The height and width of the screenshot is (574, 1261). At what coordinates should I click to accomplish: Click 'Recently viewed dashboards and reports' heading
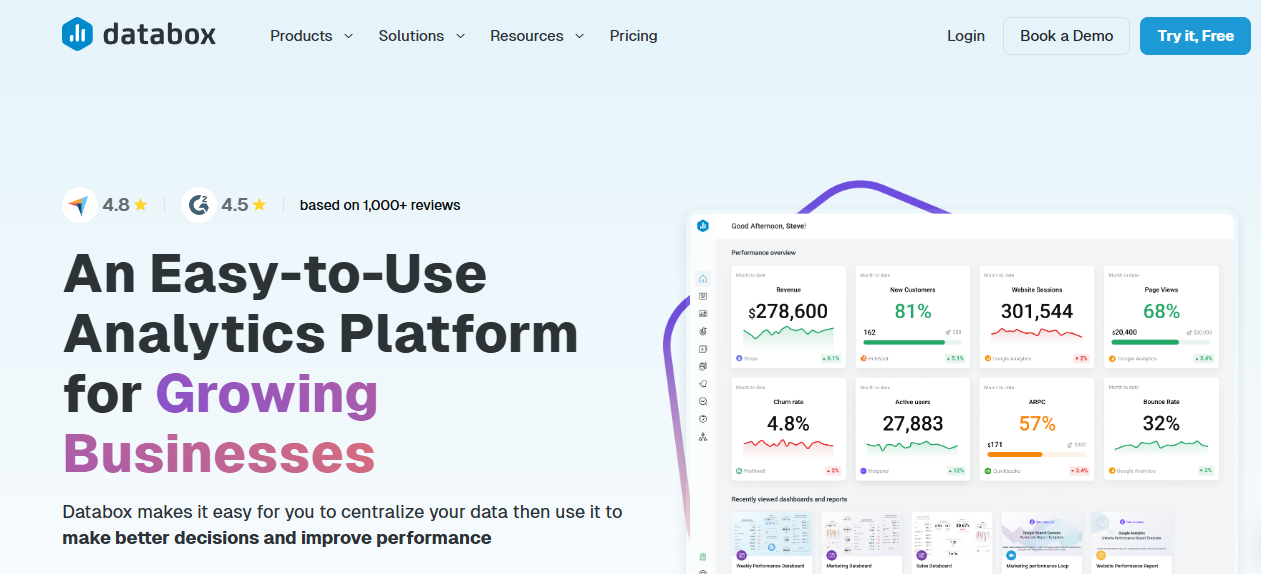[789, 499]
